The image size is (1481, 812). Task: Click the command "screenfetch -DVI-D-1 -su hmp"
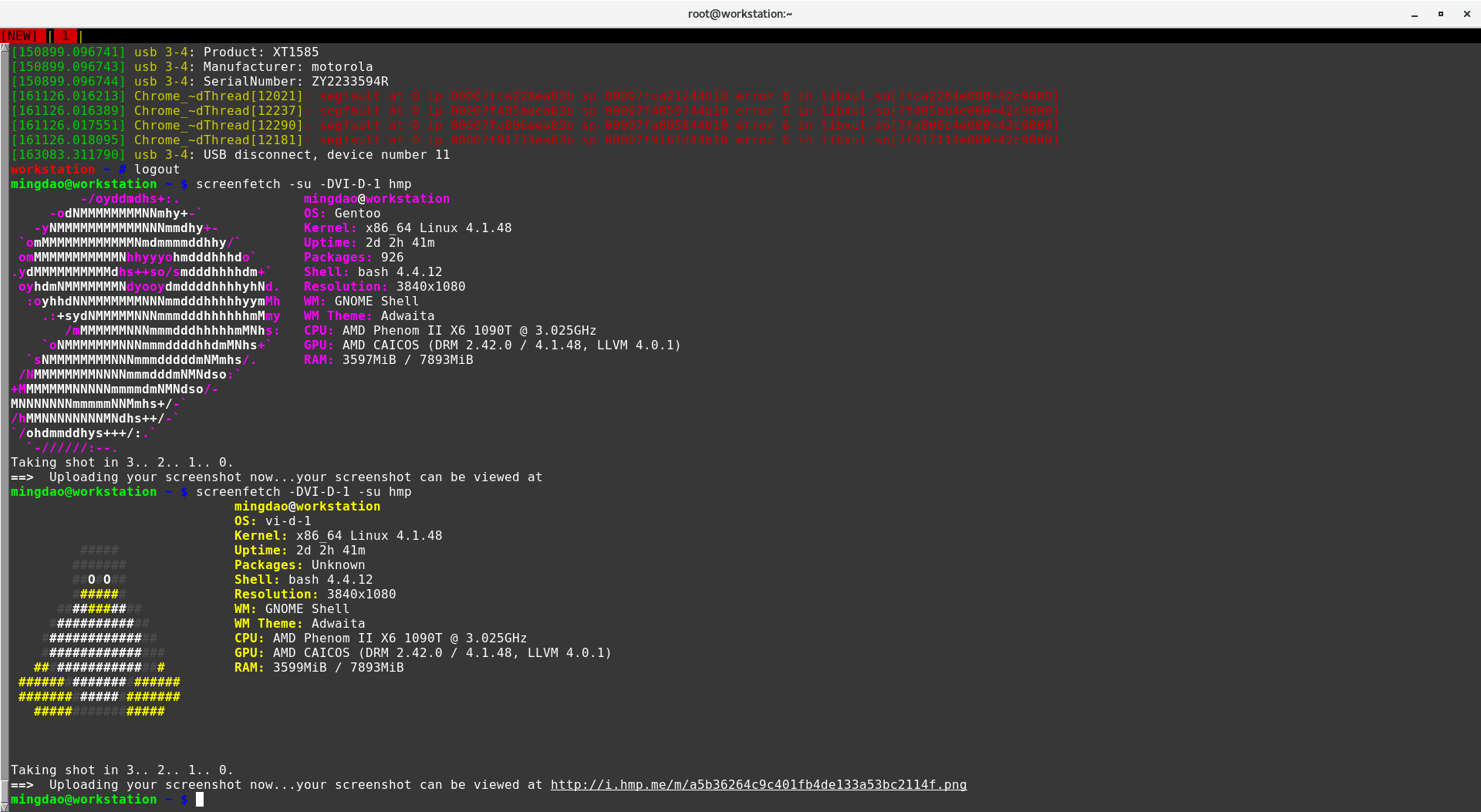click(x=303, y=491)
